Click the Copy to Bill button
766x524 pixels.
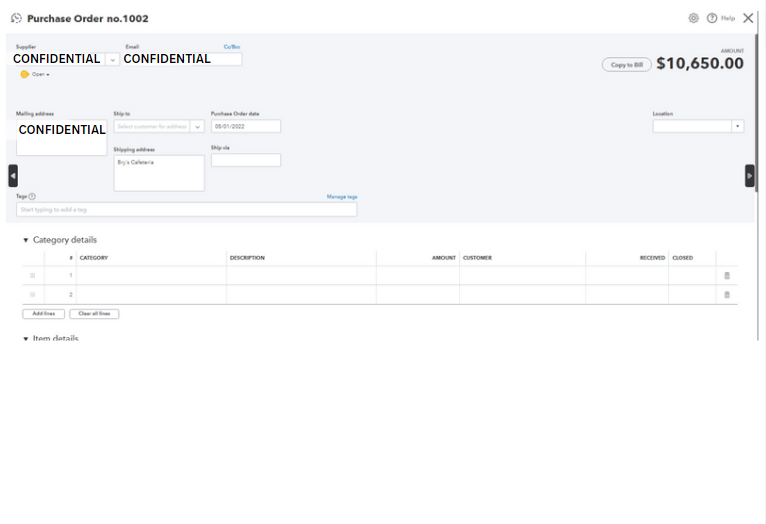pyautogui.click(x=626, y=64)
